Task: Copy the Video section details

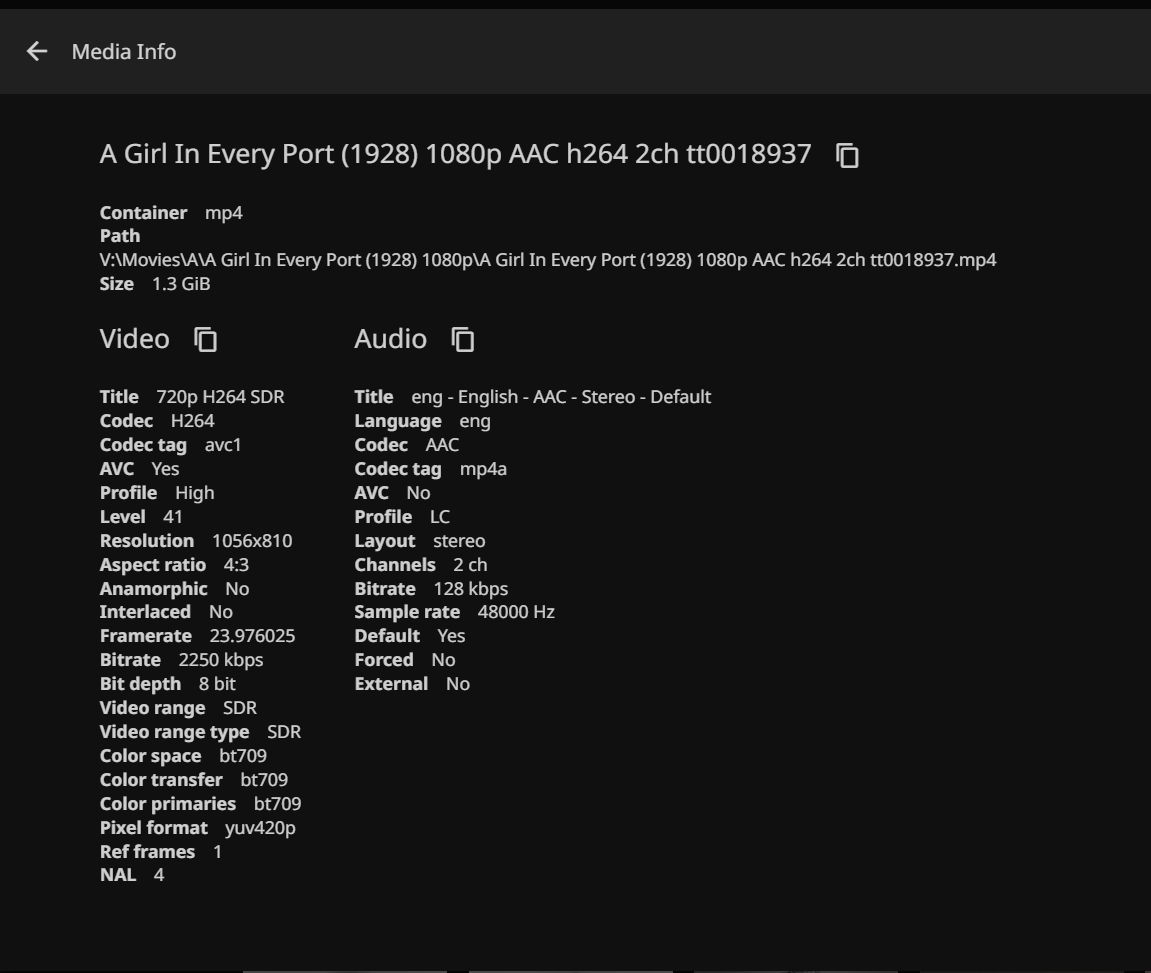Action: point(206,340)
